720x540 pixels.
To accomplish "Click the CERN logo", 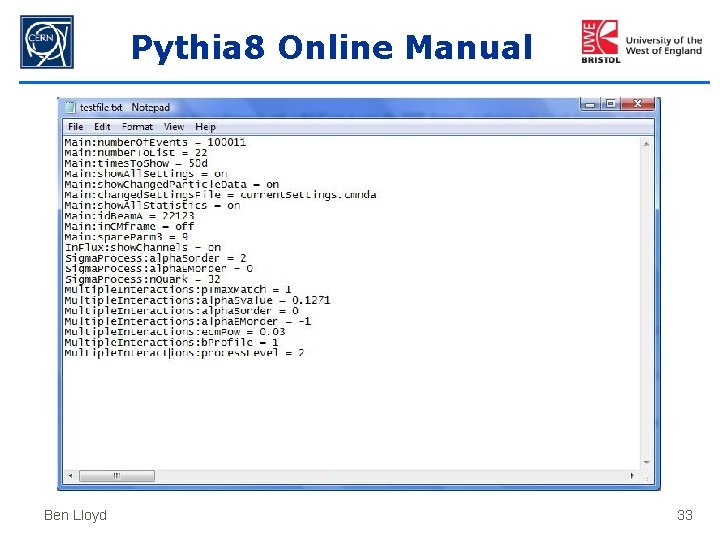I will 47,42.
